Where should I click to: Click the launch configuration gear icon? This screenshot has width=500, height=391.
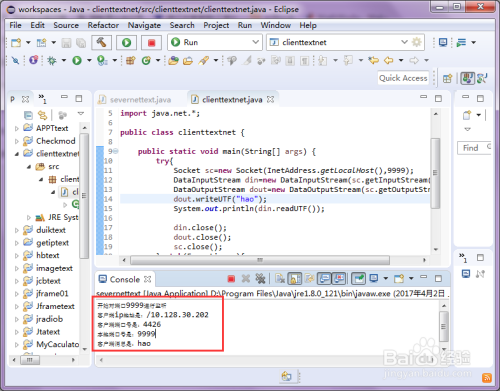click(x=417, y=42)
